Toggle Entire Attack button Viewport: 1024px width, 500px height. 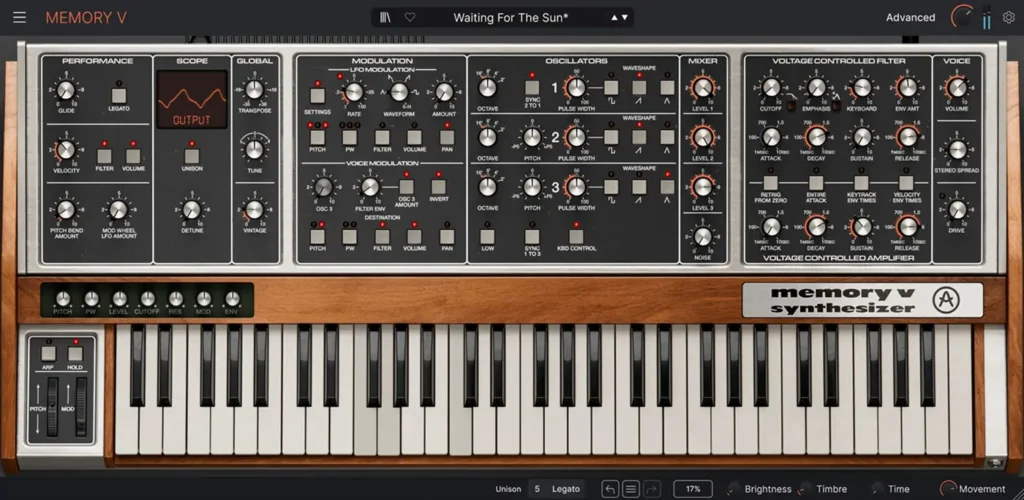coord(816,182)
